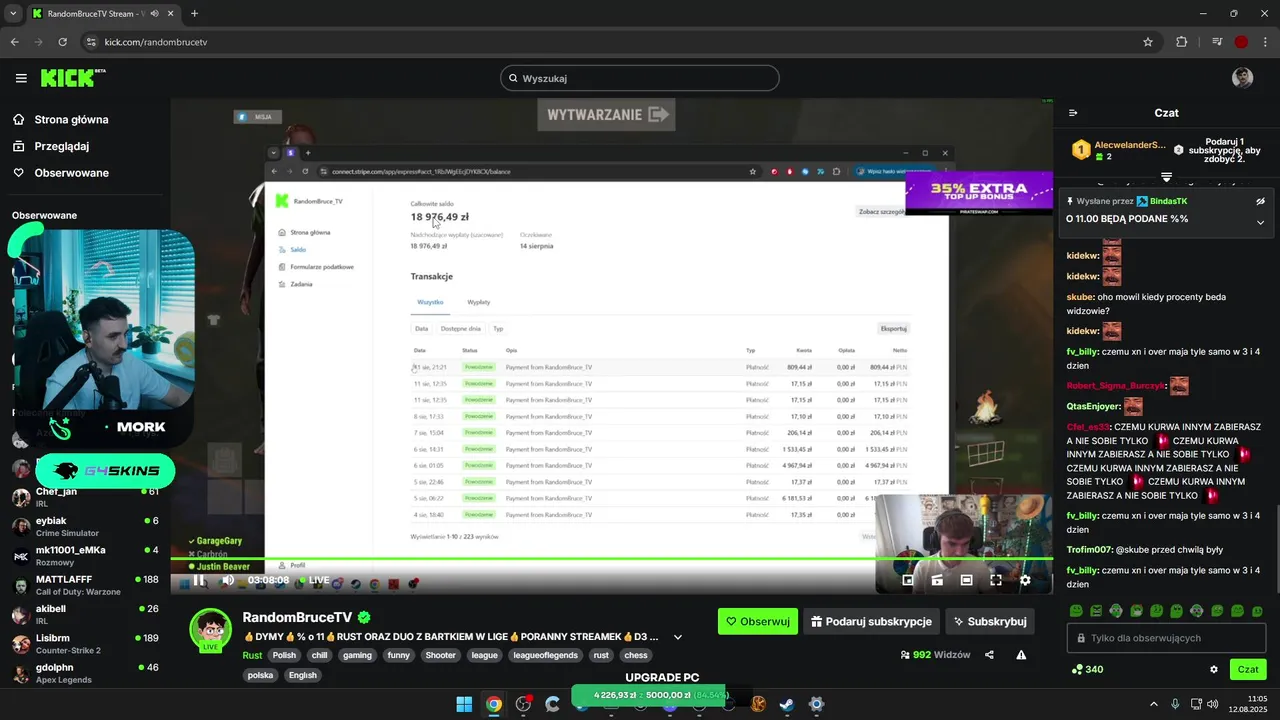Click chat input Tylko dla obserwujących

click(1166, 638)
